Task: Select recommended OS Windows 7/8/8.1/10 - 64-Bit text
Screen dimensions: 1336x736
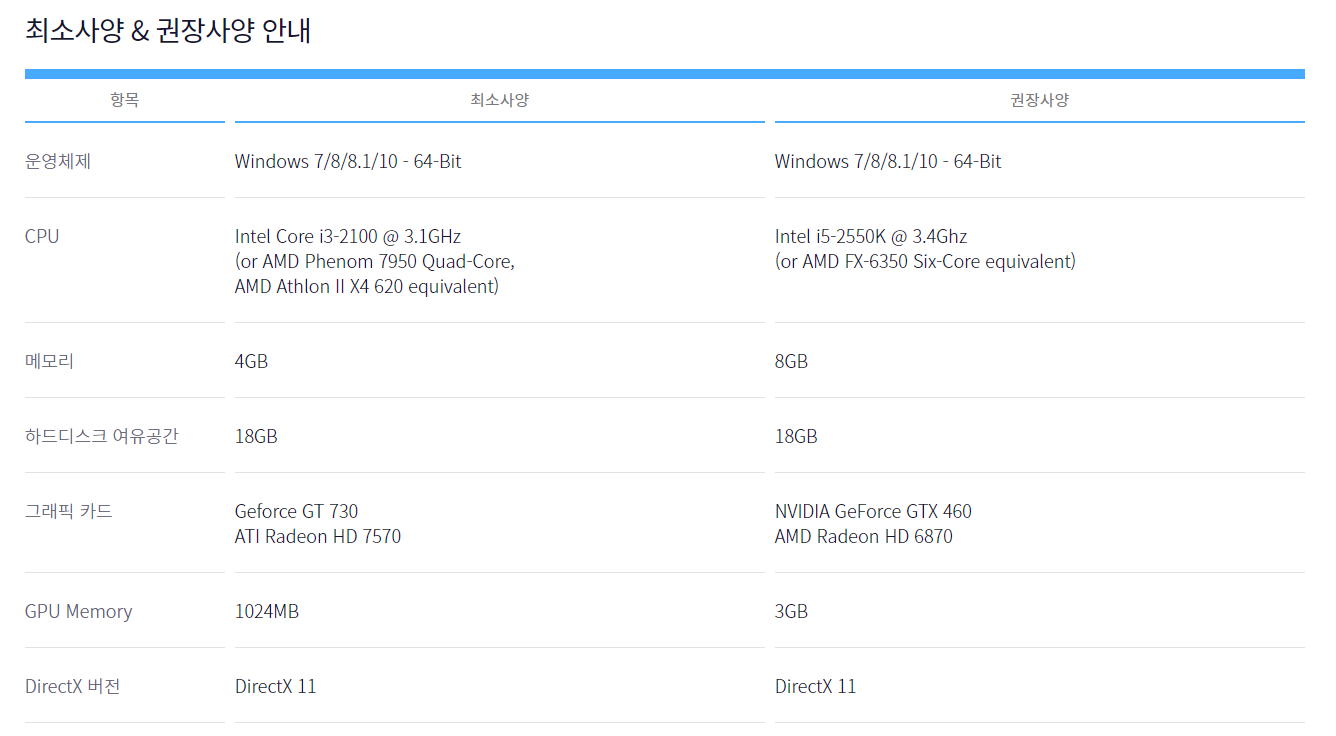Action: pos(888,161)
